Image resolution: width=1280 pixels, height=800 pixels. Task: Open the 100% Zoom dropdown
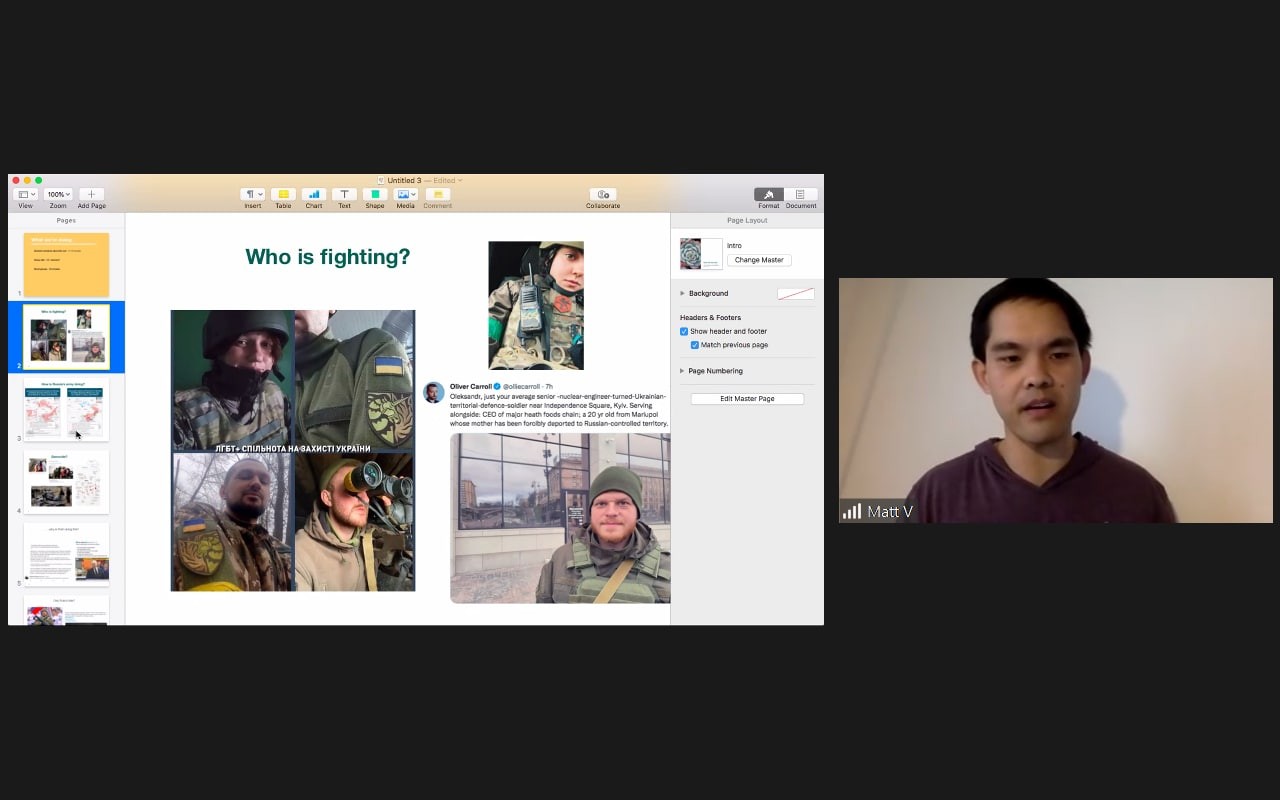pyautogui.click(x=58, y=194)
